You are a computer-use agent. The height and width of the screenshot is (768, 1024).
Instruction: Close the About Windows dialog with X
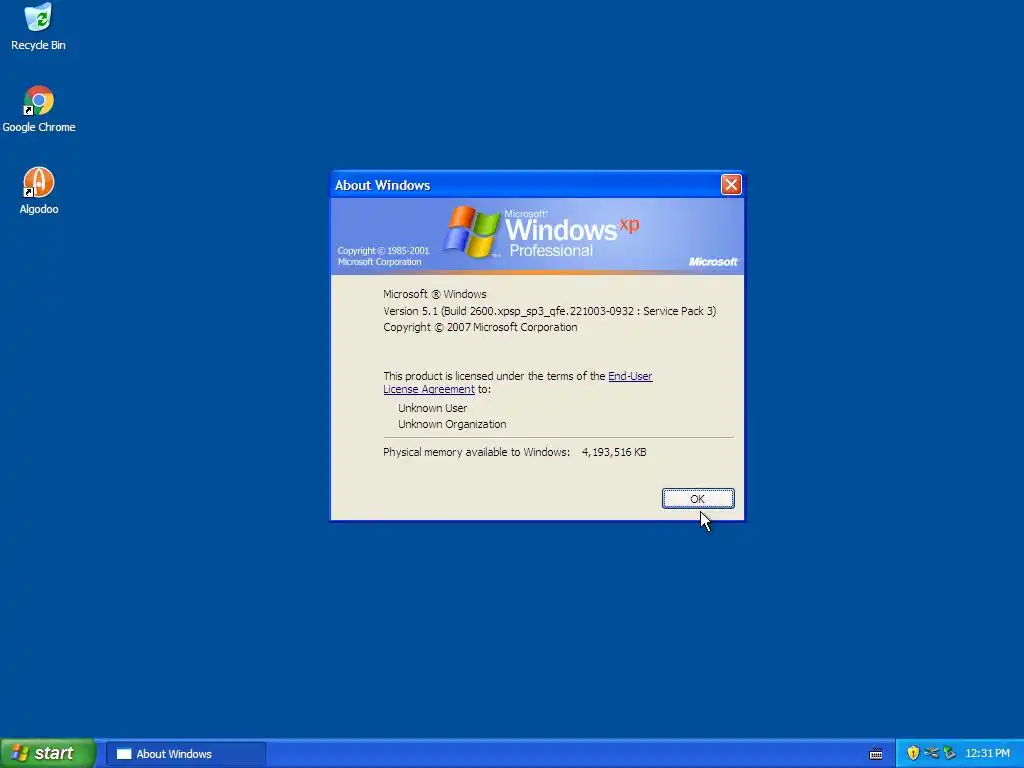pyautogui.click(x=731, y=185)
